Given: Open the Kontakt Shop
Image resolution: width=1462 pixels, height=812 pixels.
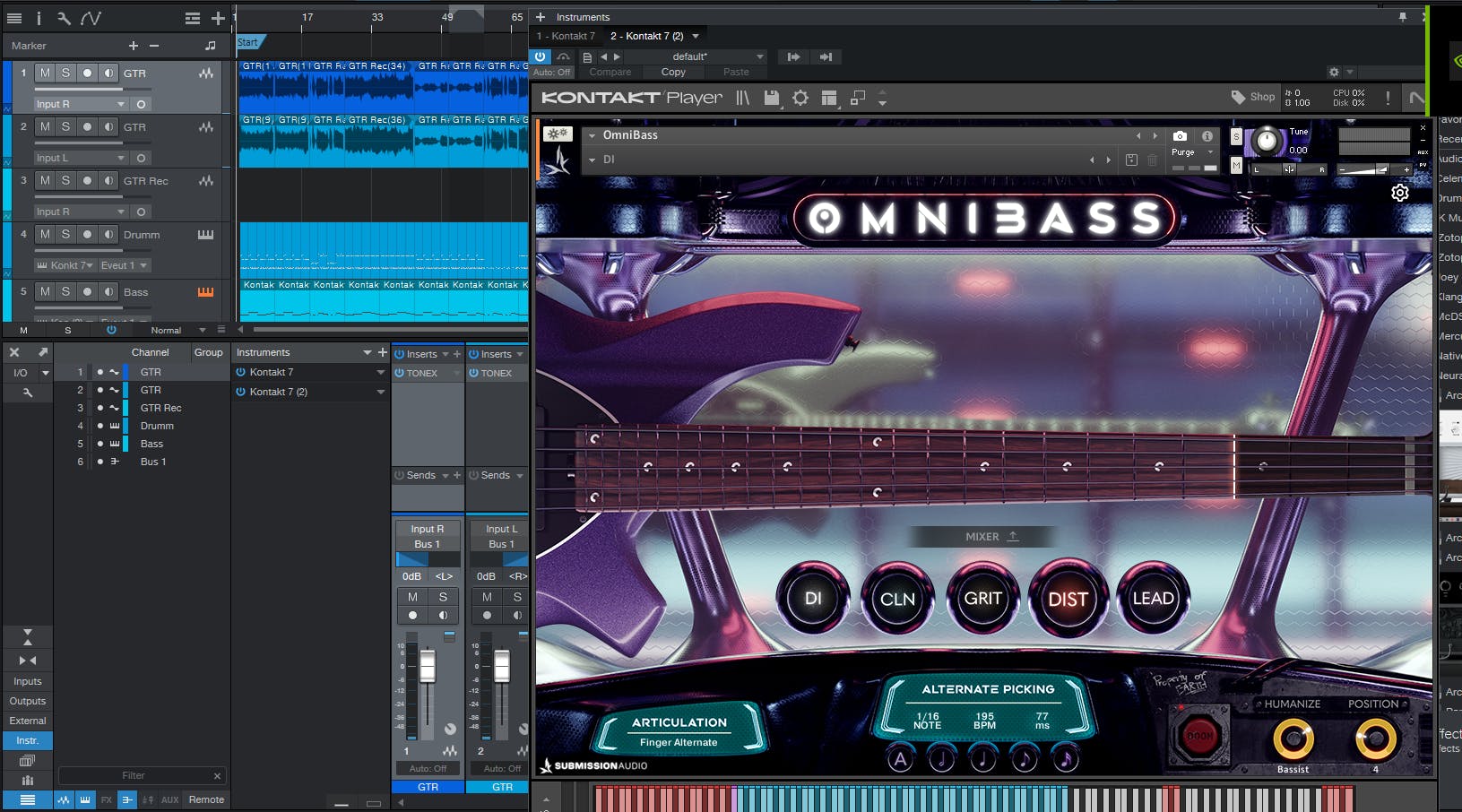Looking at the screenshot, I should pos(1253,97).
